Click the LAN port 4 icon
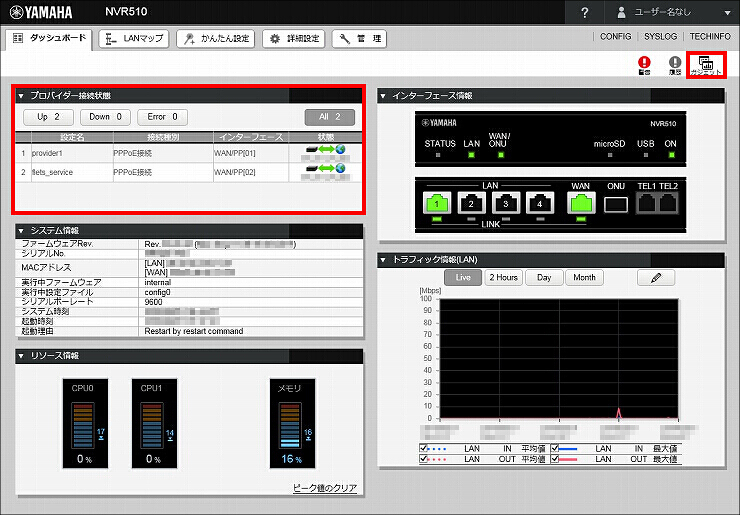 pos(540,203)
